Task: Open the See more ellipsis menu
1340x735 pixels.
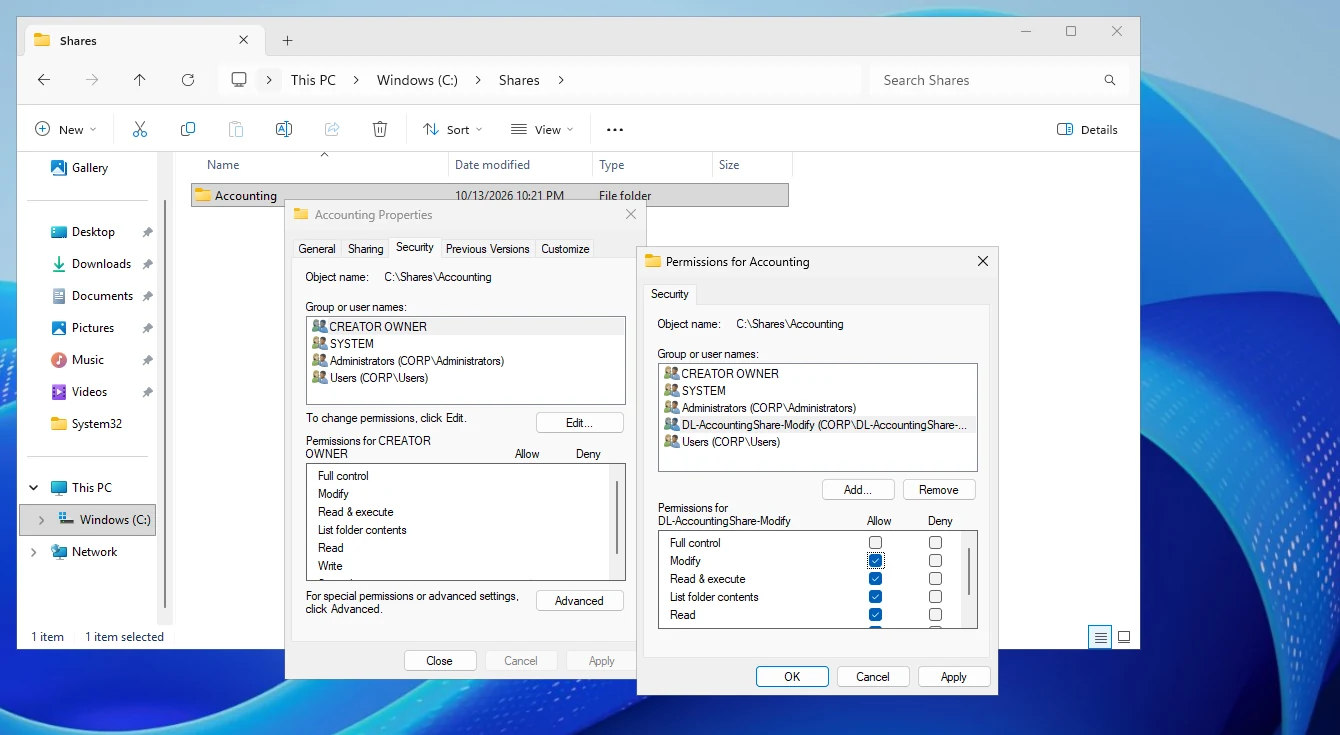Action: (615, 129)
